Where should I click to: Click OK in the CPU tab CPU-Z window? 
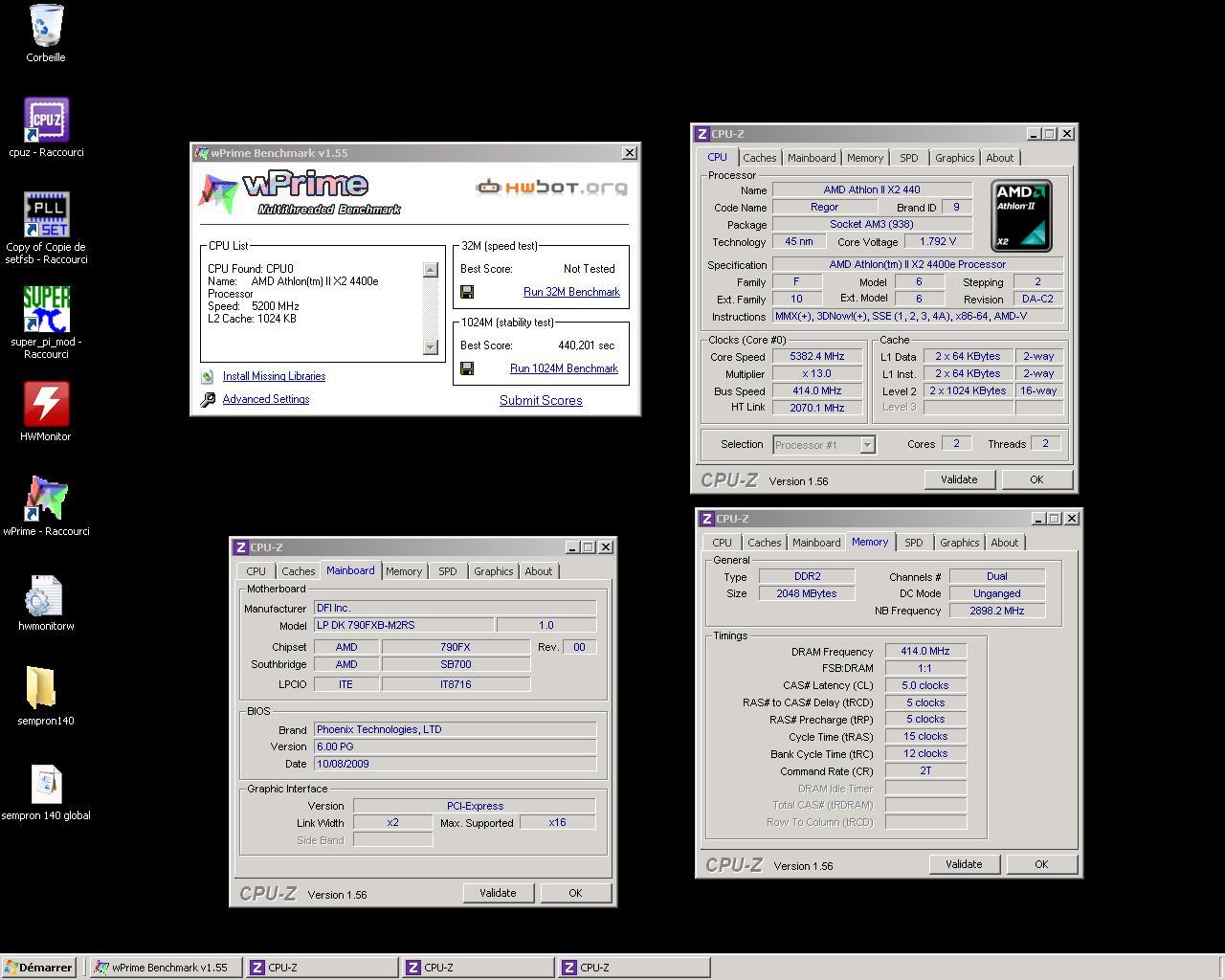[1036, 479]
